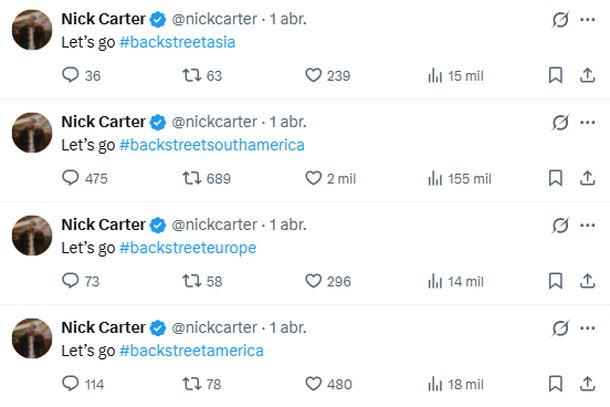
Task: Open more options for #backstreetsouthamerica tweet
Action: point(587,122)
